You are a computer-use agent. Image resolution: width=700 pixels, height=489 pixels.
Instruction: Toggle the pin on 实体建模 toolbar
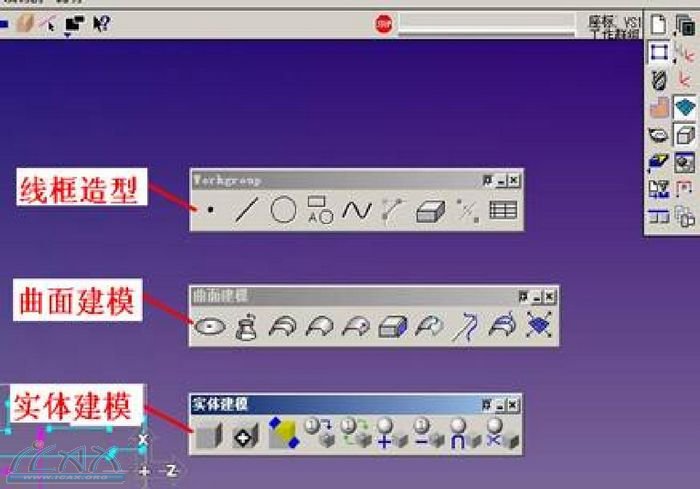point(486,405)
